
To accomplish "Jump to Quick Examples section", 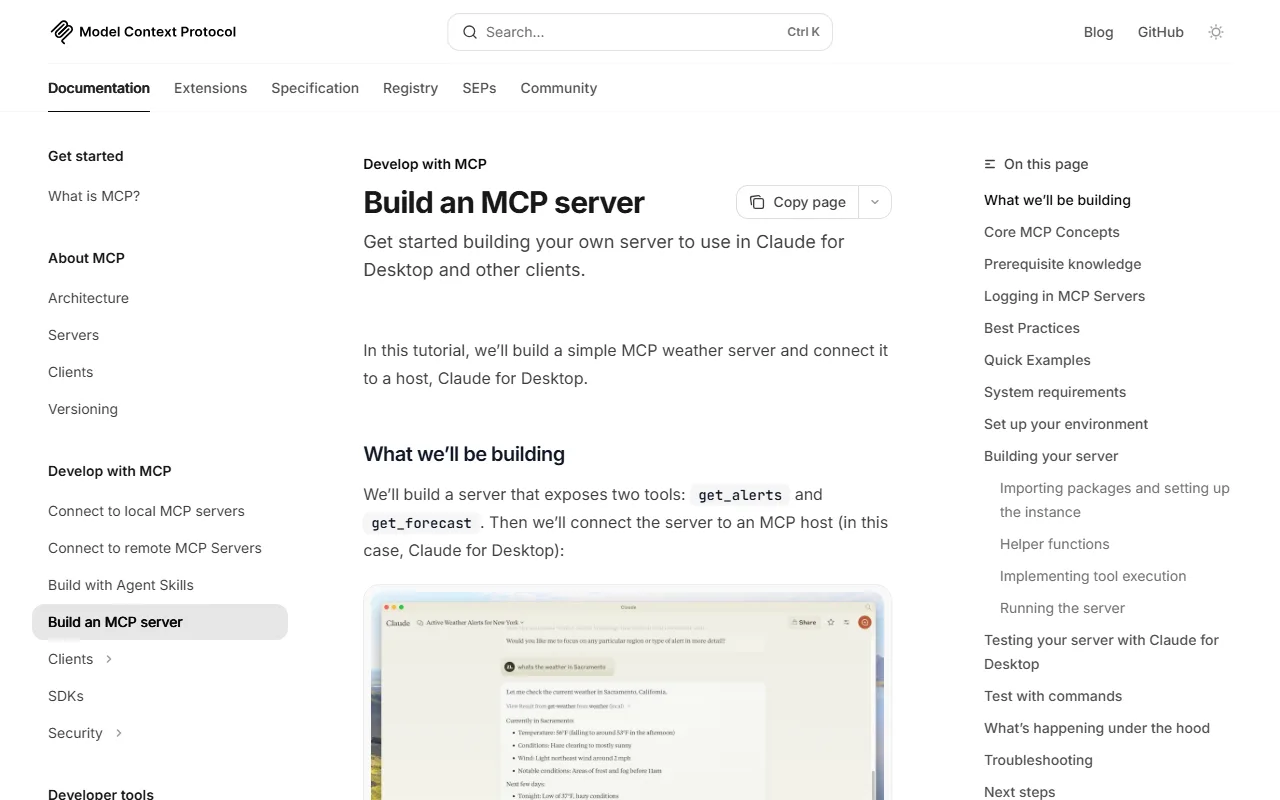I will 1037,360.
